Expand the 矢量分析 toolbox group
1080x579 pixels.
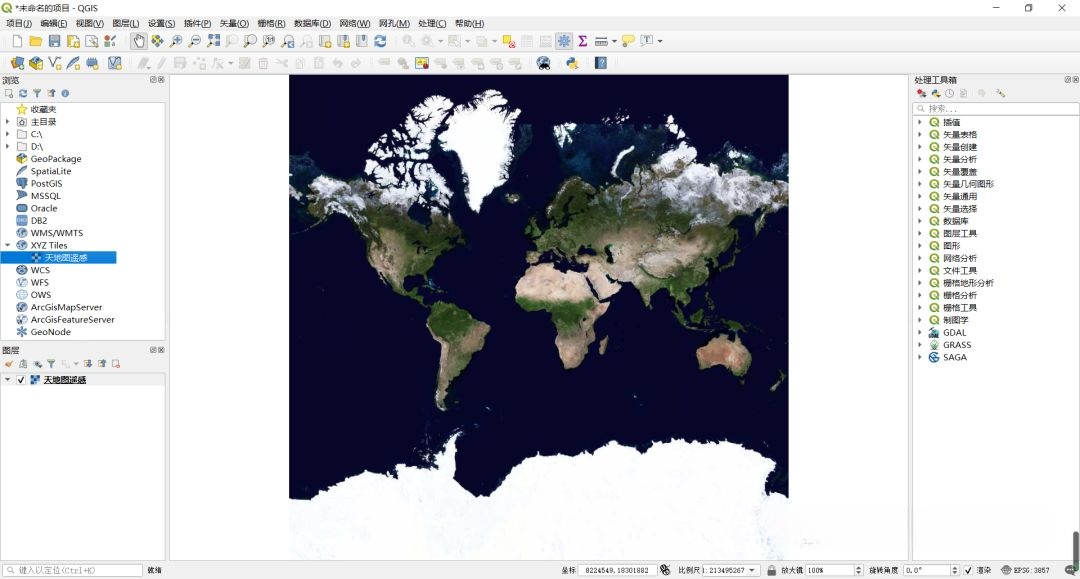[920, 159]
